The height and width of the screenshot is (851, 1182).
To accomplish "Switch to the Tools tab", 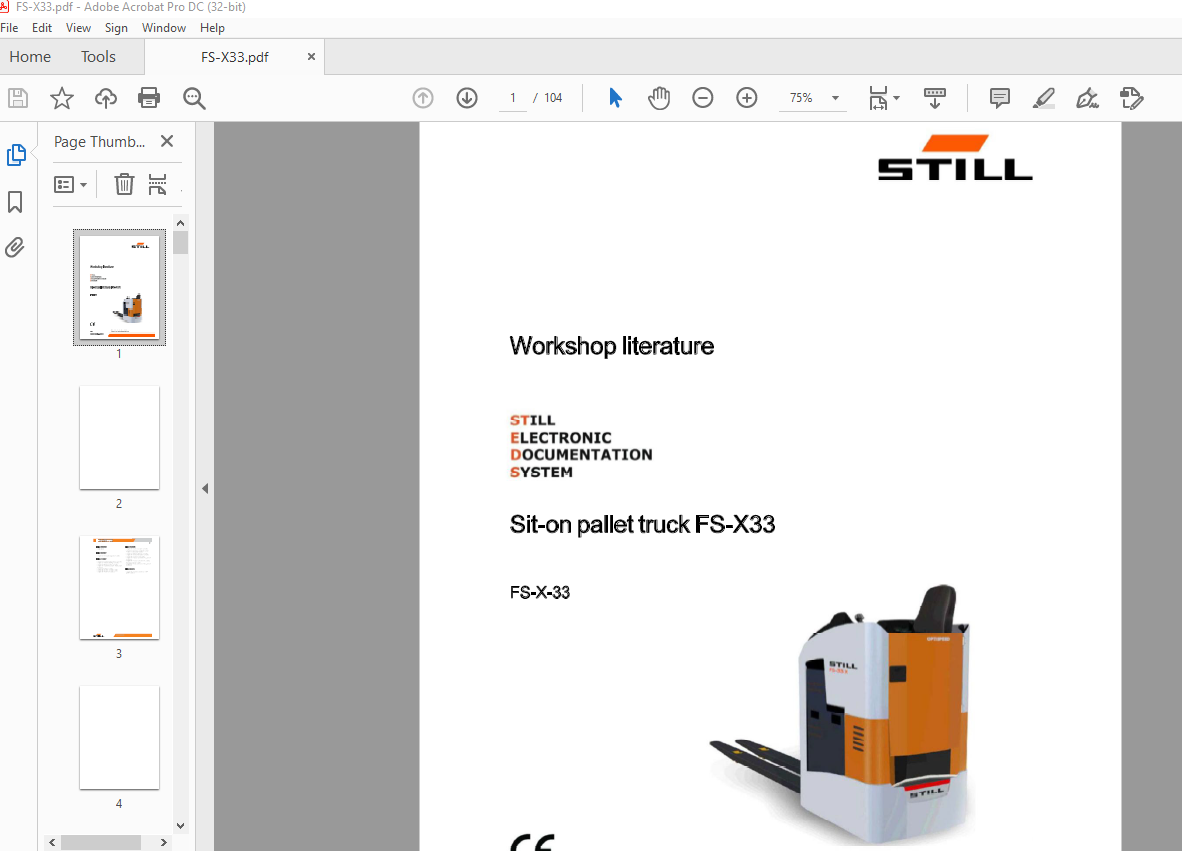I will (98, 57).
